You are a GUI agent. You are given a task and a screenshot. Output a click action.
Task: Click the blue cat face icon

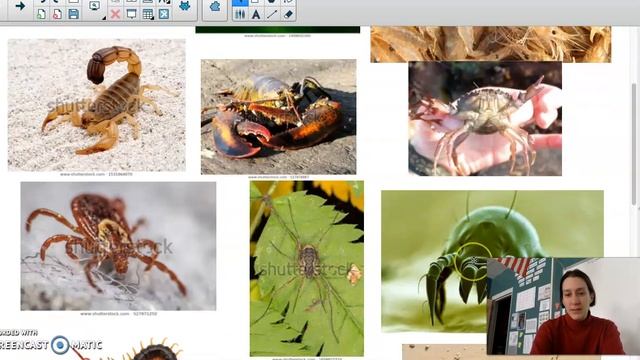tap(184, 7)
